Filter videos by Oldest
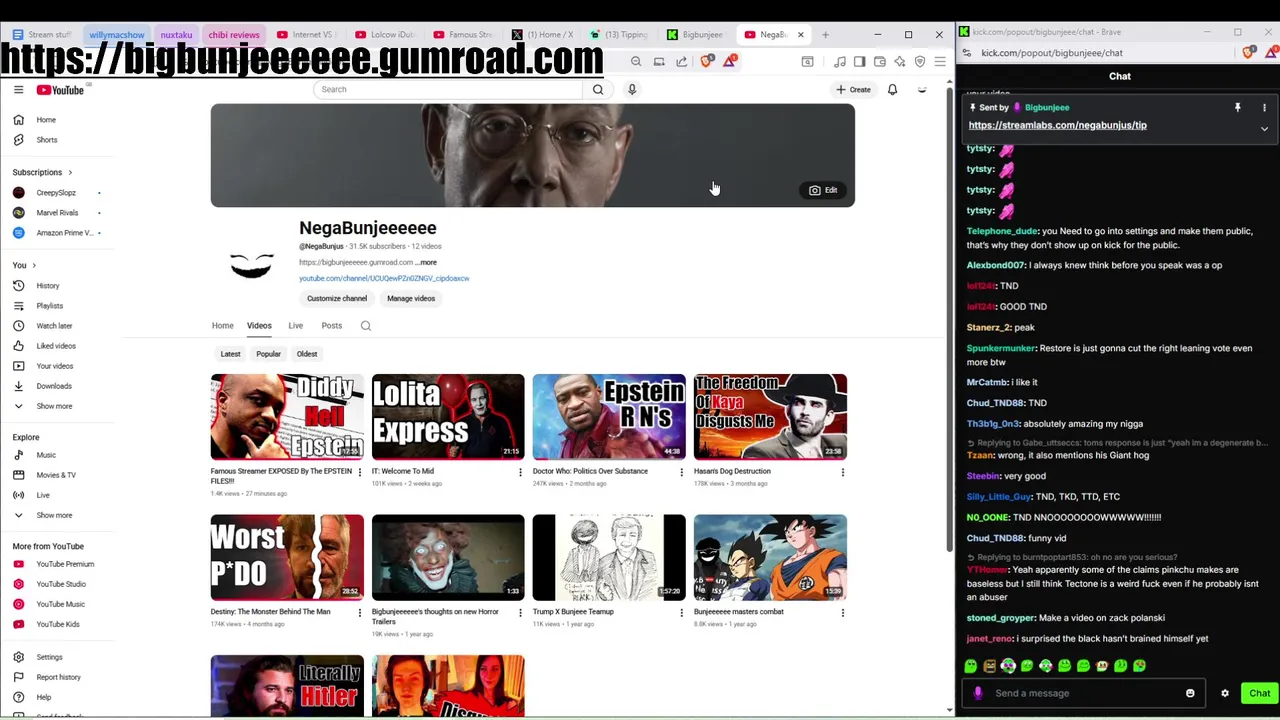Viewport: 1280px width, 720px height. tap(307, 354)
